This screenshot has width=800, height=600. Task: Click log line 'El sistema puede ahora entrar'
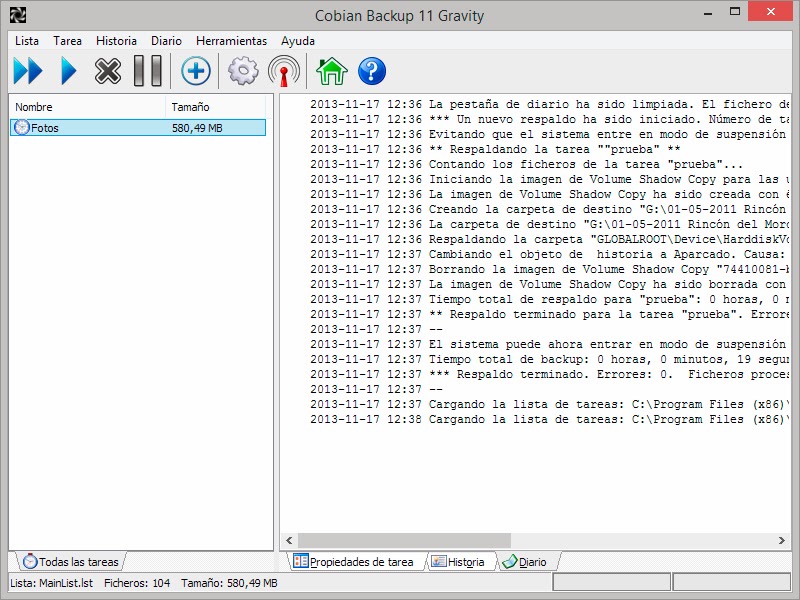[548, 344]
